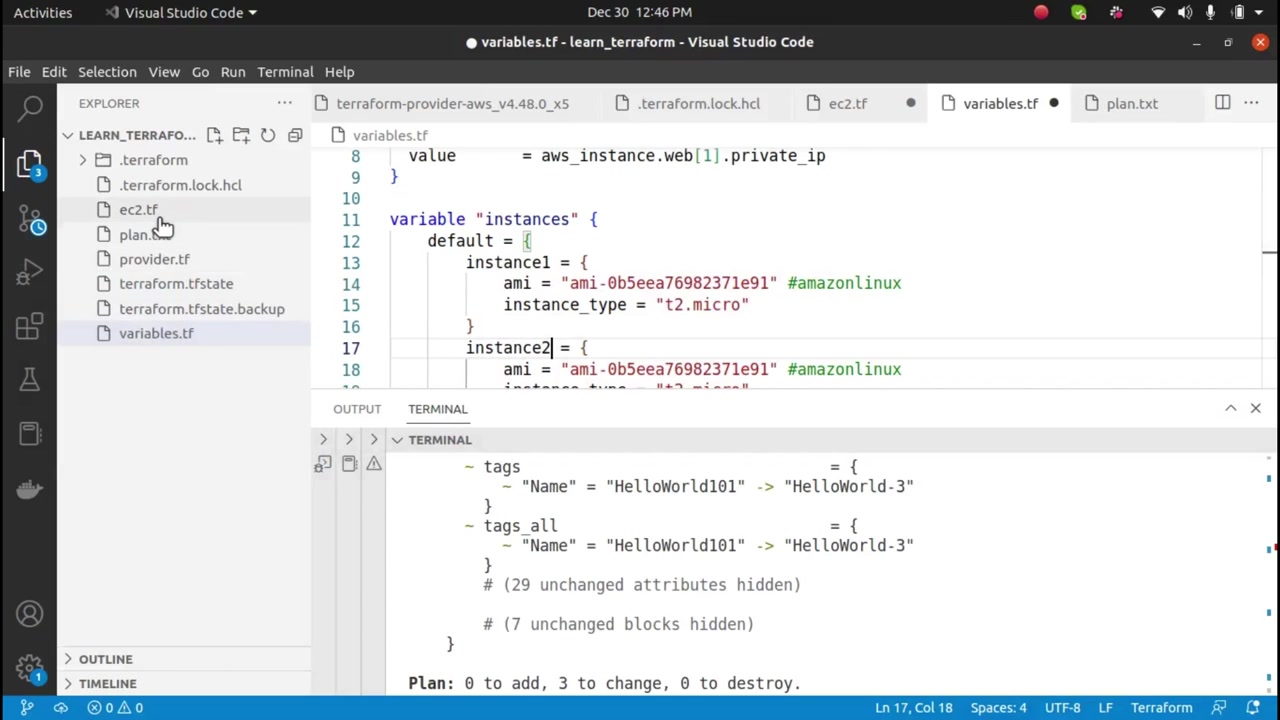Maximize the bottom panel size
1280x720 pixels.
[x=1231, y=408]
